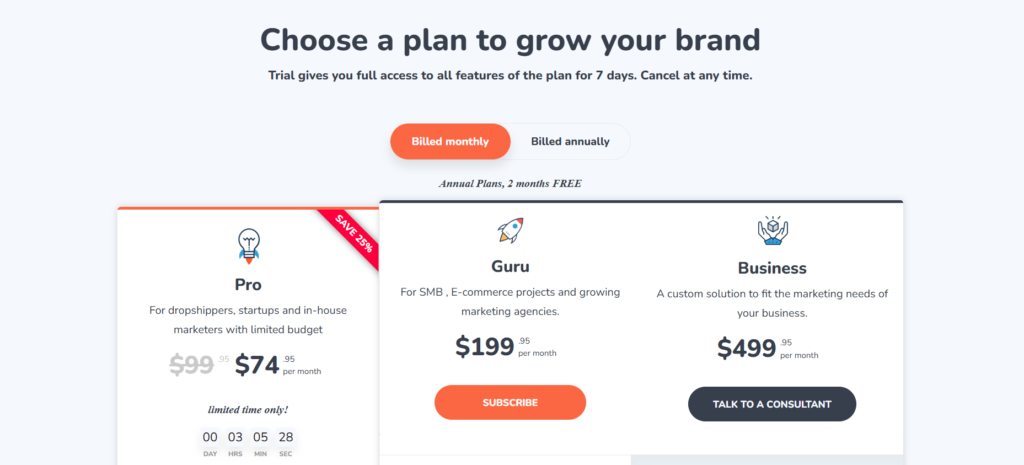Click the SAVE 25% corner ribbon
1024x465 pixels.
point(353,235)
